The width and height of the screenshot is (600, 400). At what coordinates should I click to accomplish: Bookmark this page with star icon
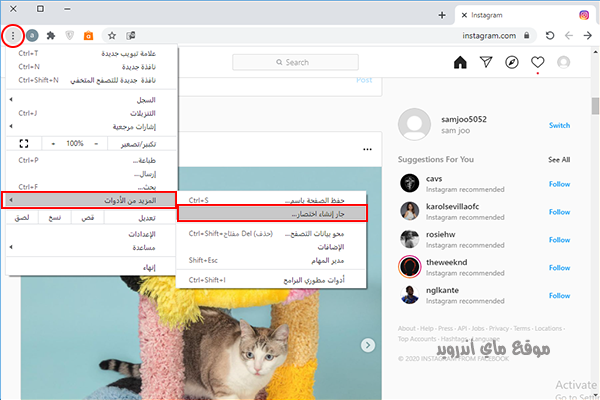pyautogui.click(x=112, y=36)
